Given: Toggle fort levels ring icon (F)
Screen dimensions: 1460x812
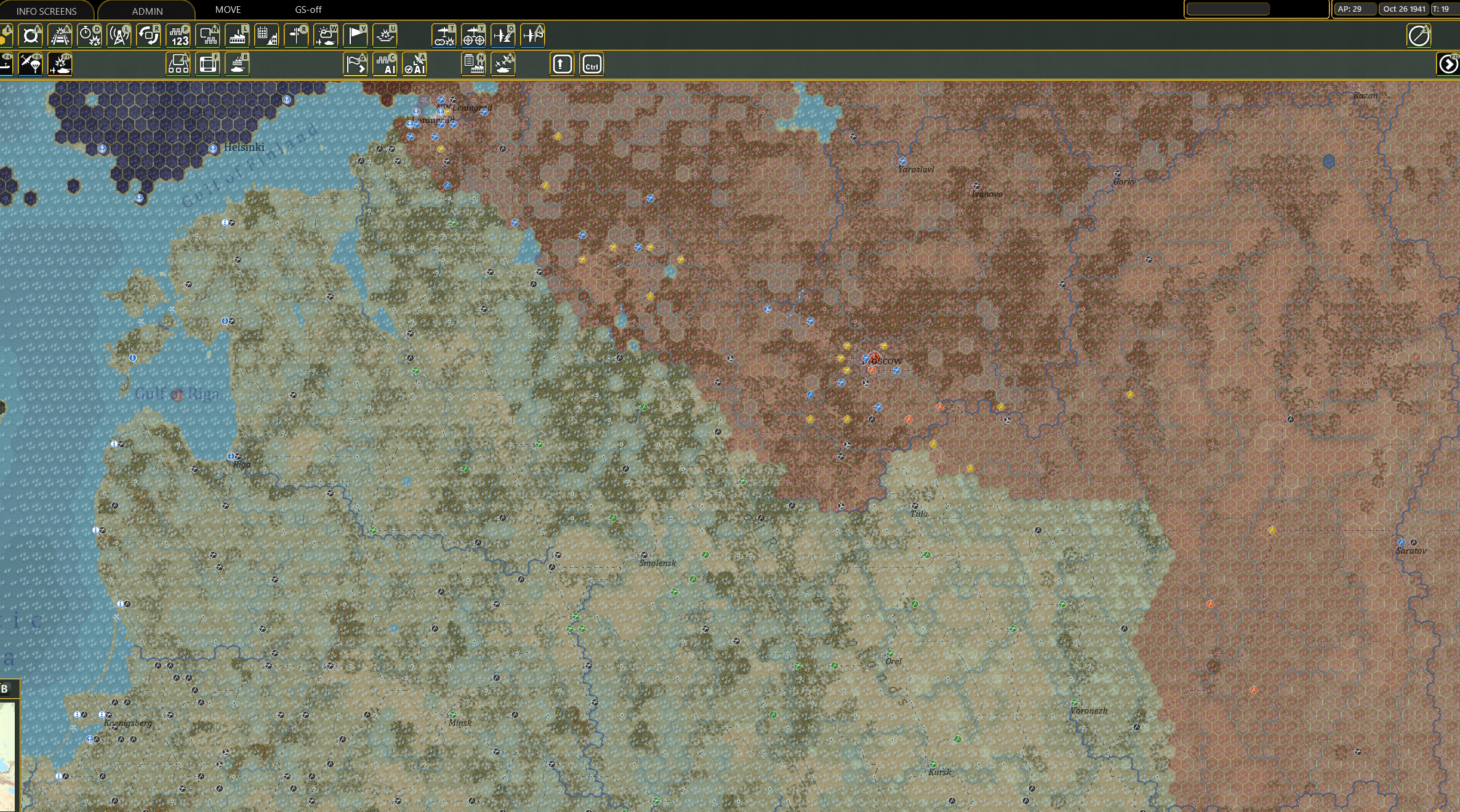Looking at the screenshot, I should [x=30, y=36].
